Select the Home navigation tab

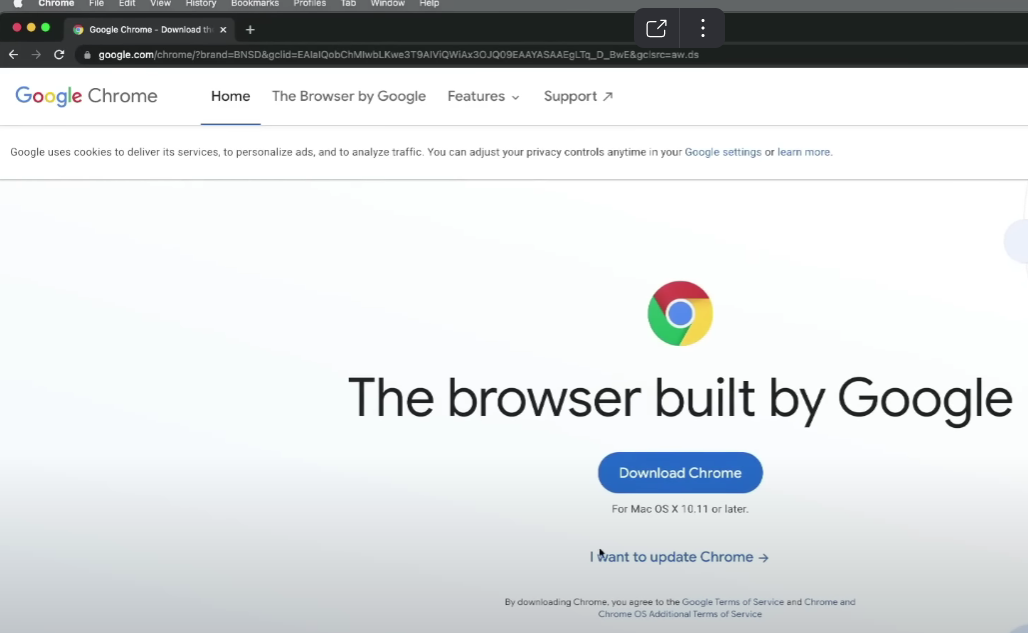[230, 96]
